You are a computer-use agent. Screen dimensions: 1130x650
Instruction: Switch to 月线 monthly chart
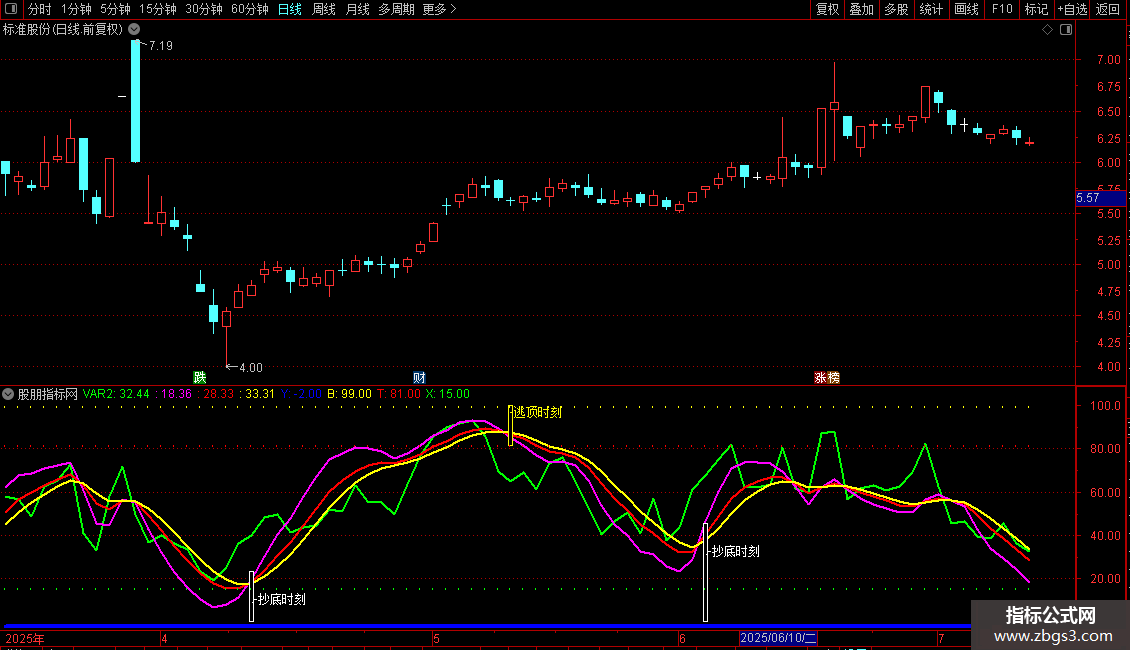(357, 9)
